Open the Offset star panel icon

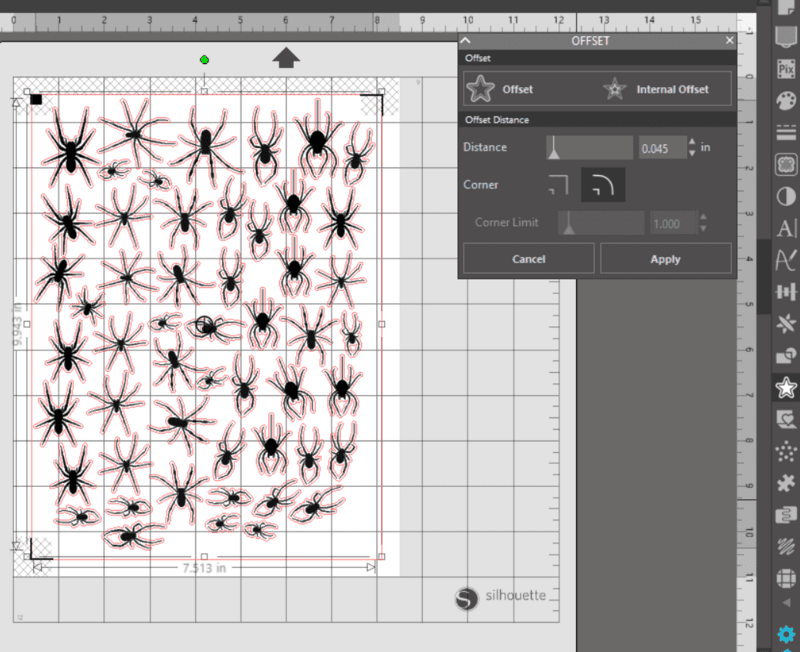click(786, 387)
